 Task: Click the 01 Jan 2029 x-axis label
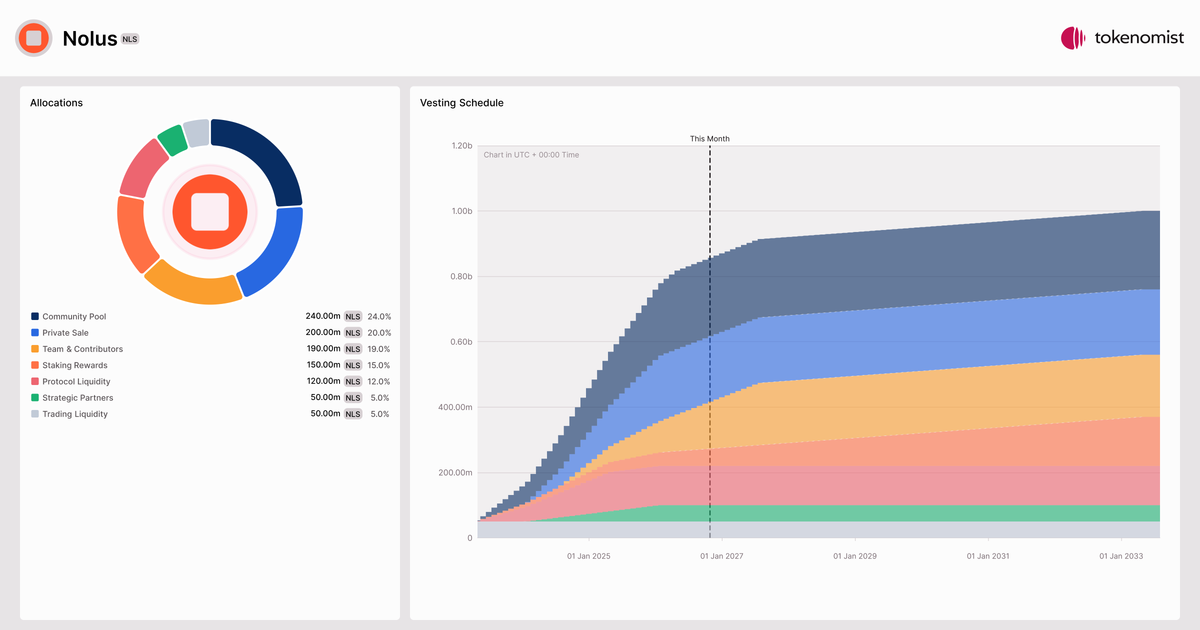(x=855, y=555)
